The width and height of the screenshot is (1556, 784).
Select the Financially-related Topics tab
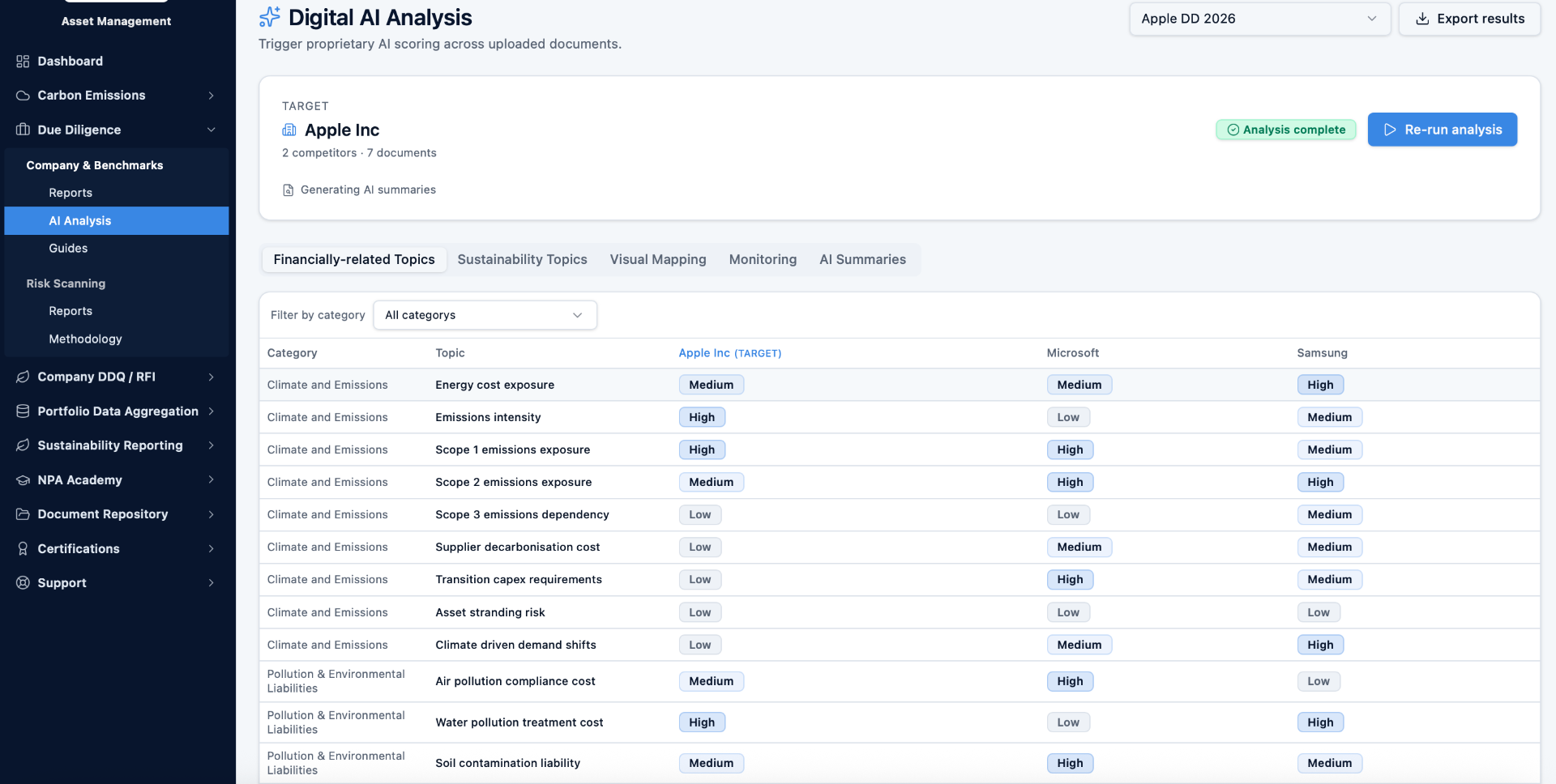click(354, 260)
